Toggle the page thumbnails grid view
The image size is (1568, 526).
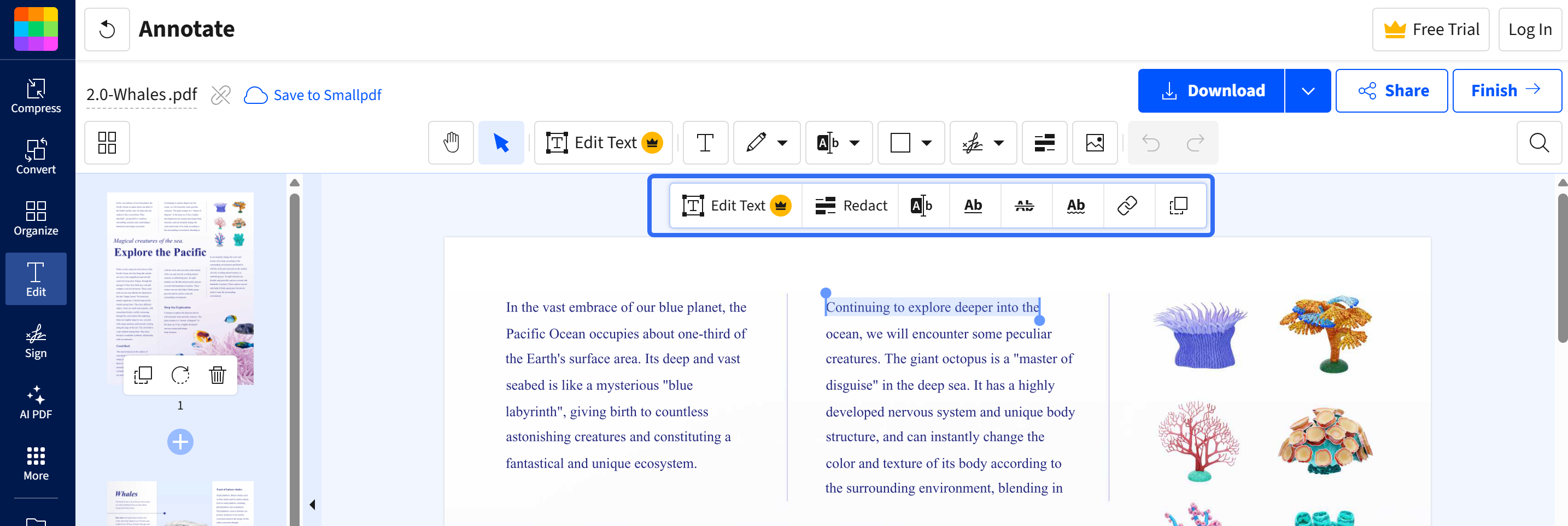[107, 143]
